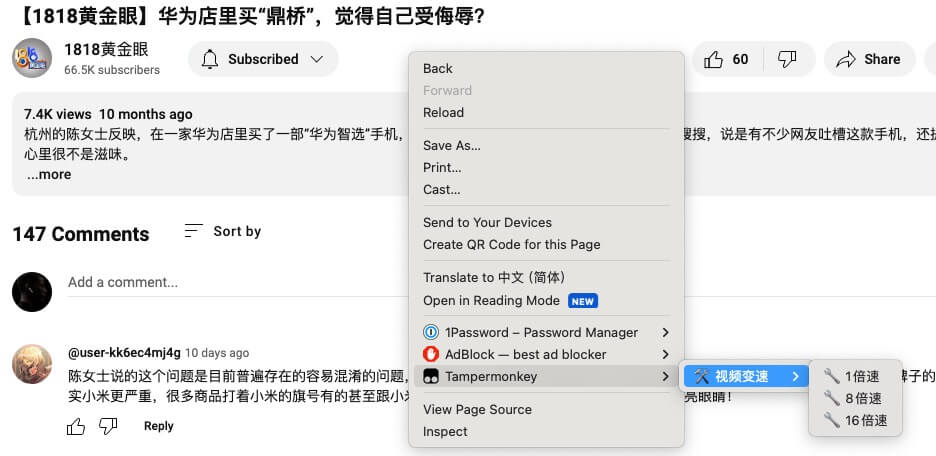The height and width of the screenshot is (456, 936).
Task: Open the Sort by comments menu
Action: click(x=223, y=231)
